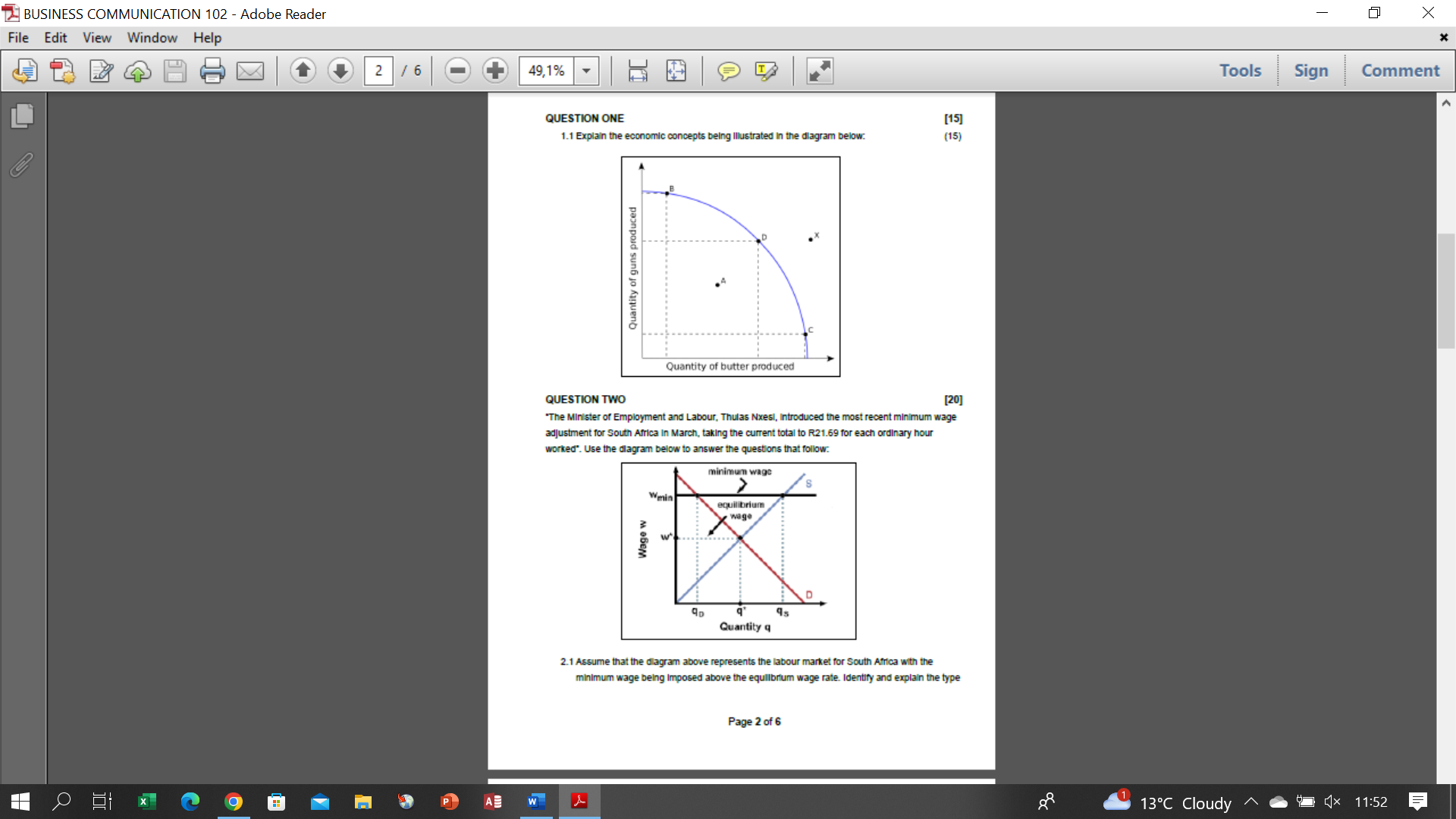Image resolution: width=1456 pixels, height=819 pixels.
Task: Click the Print icon
Action: [x=213, y=71]
